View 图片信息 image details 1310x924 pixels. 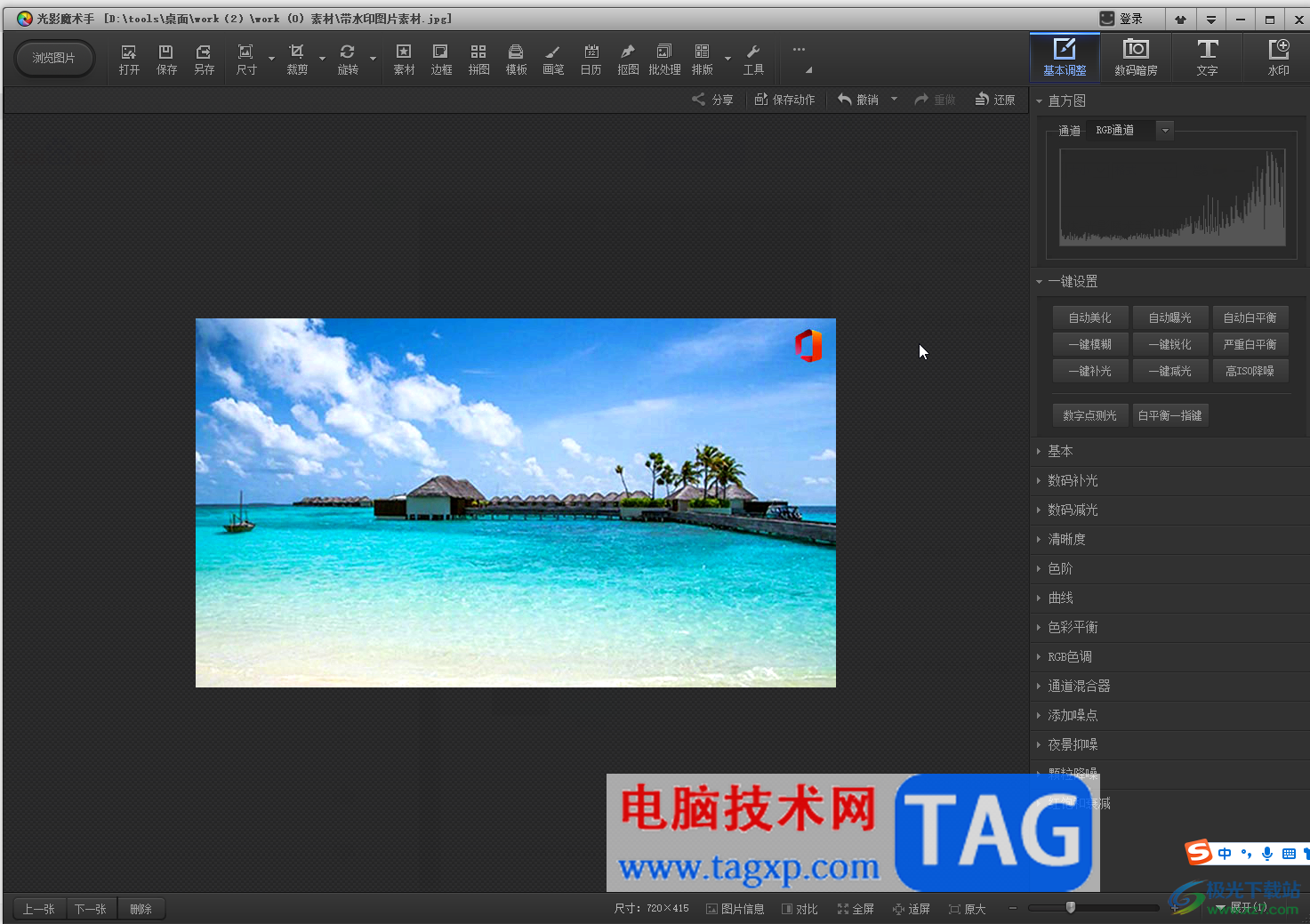[x=735, y=909]
